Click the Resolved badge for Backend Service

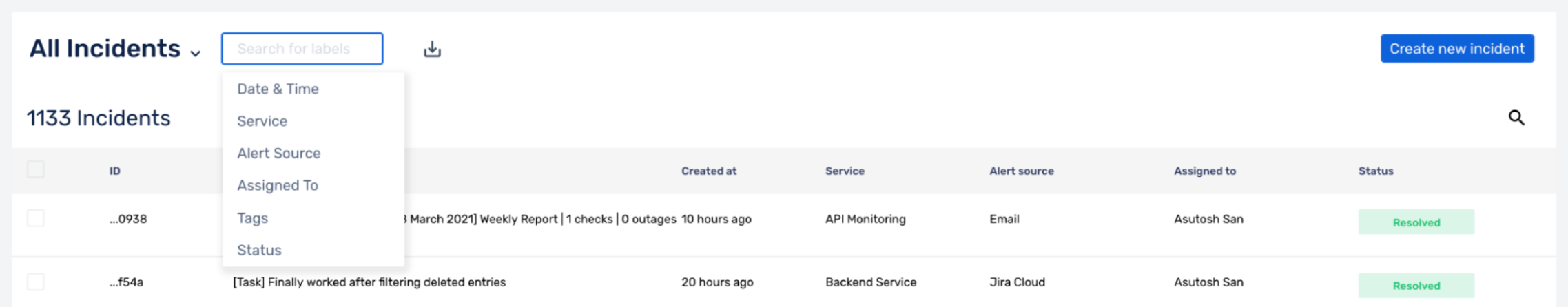pyautogui.click(x=1416, y=286)
